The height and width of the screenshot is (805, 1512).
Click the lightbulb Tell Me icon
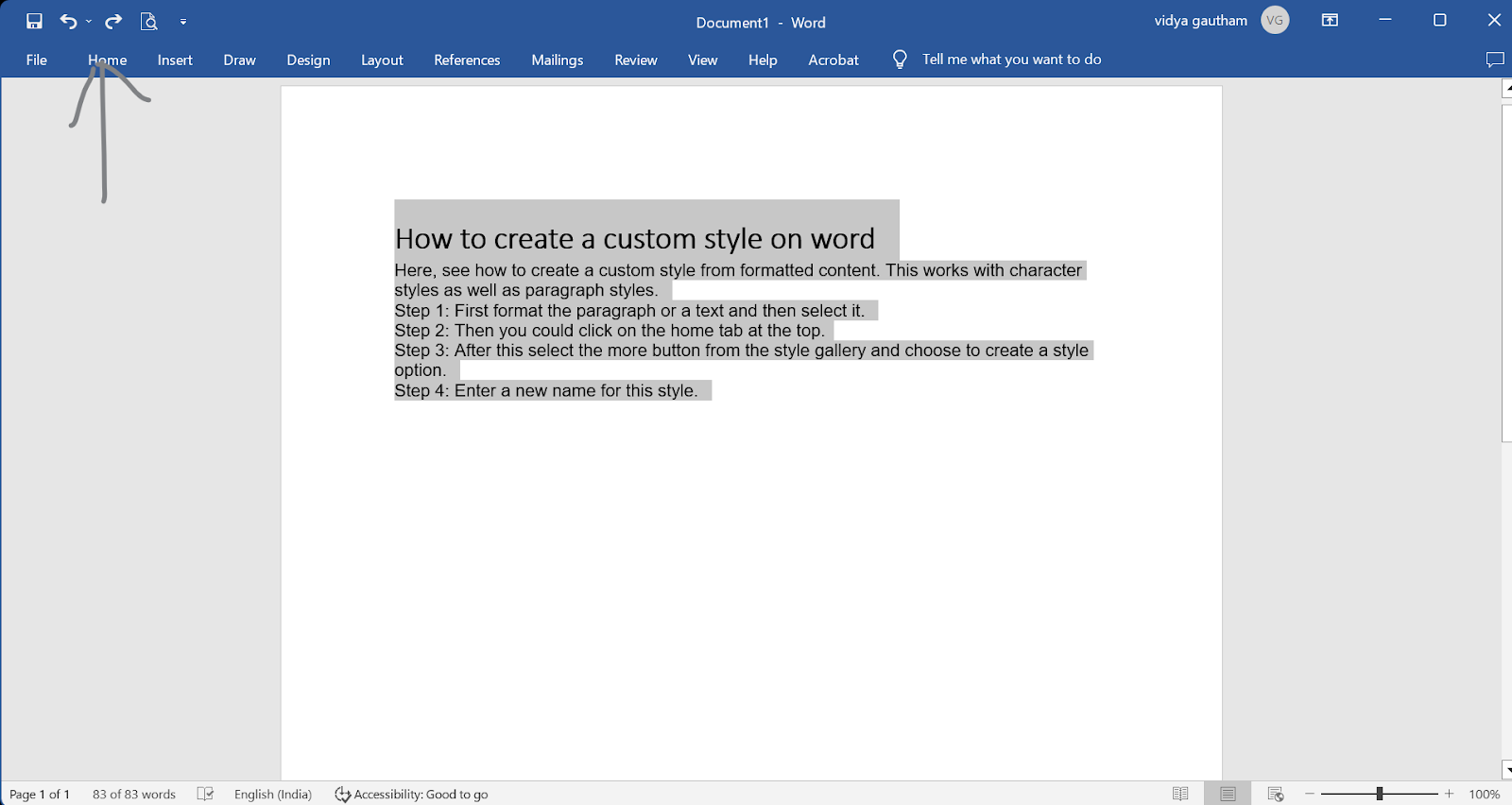point(900,60)
